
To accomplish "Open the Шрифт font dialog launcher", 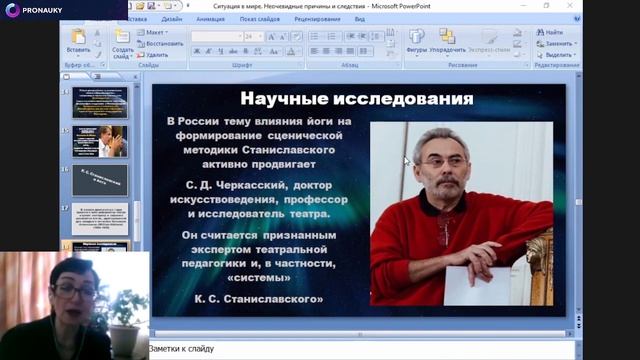I will (300, 65).
